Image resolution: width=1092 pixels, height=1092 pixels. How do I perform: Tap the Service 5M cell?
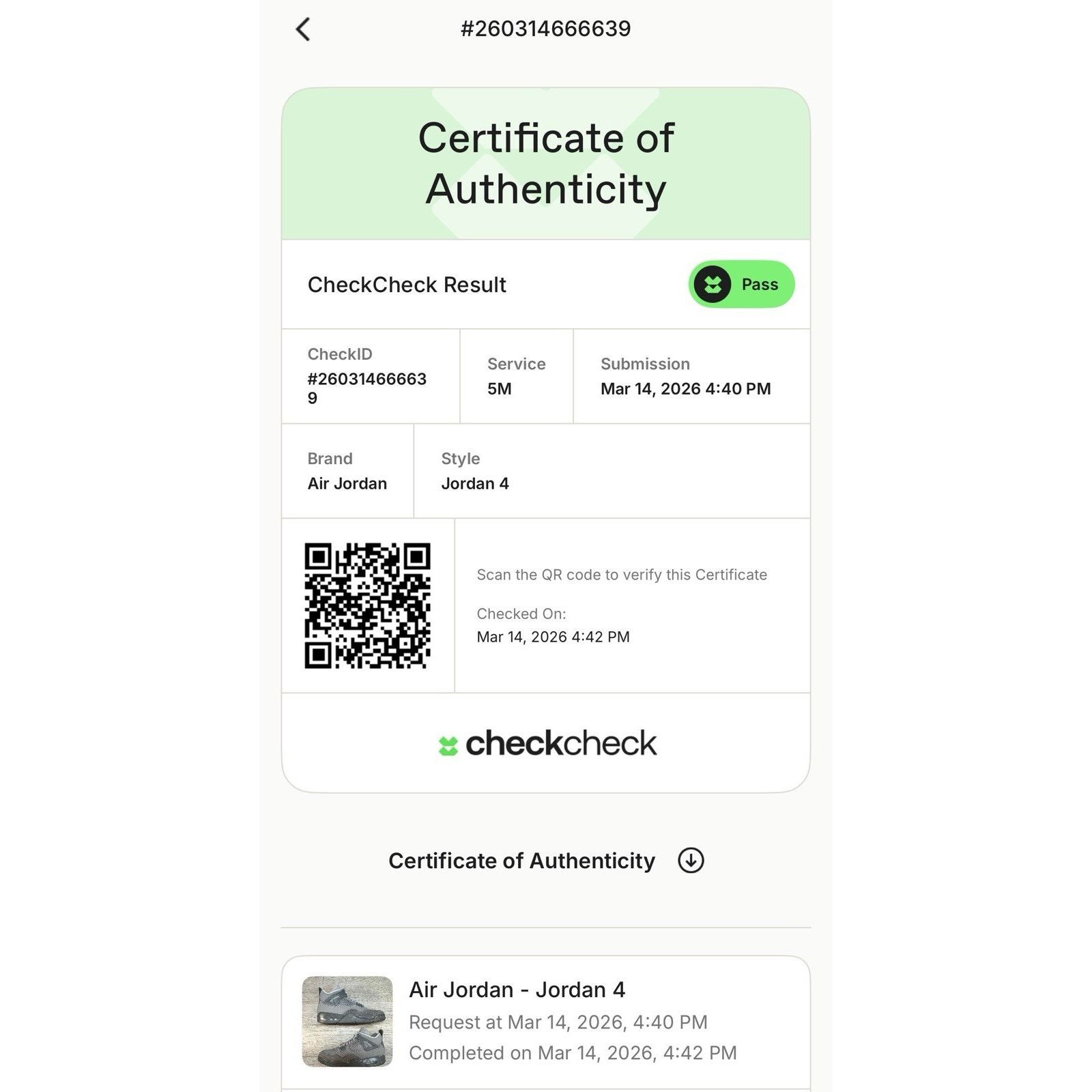click(517, 376)
